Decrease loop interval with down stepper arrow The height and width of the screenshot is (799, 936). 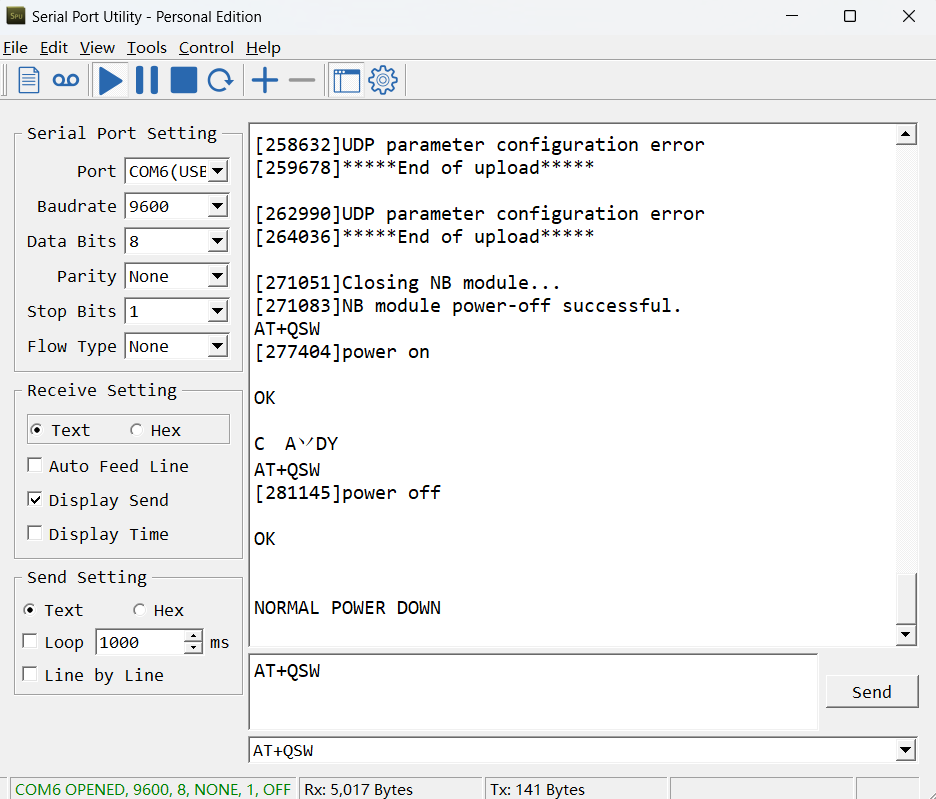[x=193, y=648]
